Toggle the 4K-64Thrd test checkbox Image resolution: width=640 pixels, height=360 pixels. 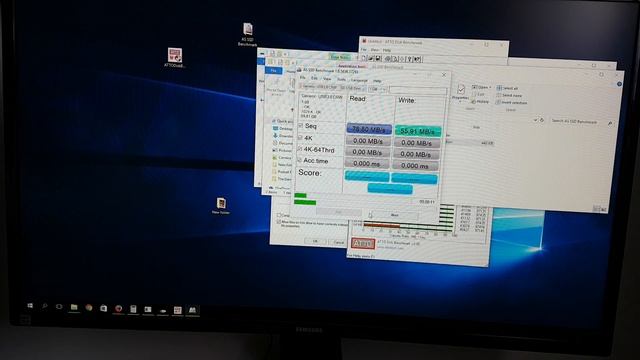click(300, 149)
